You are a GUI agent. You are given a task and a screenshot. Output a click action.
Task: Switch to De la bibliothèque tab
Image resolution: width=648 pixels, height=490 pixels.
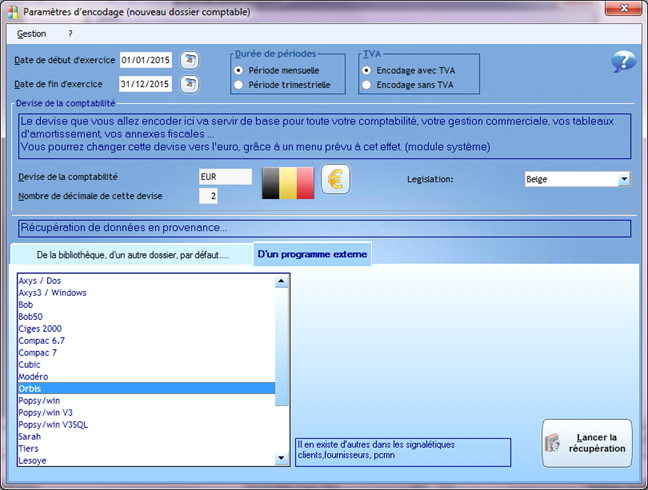click(132, 255)
